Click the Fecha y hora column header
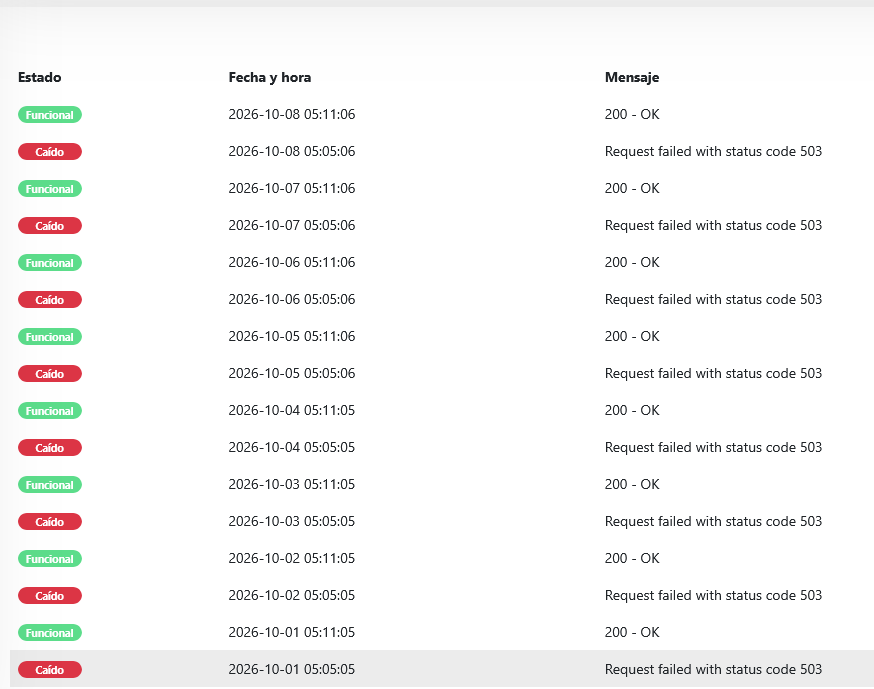 270,77
